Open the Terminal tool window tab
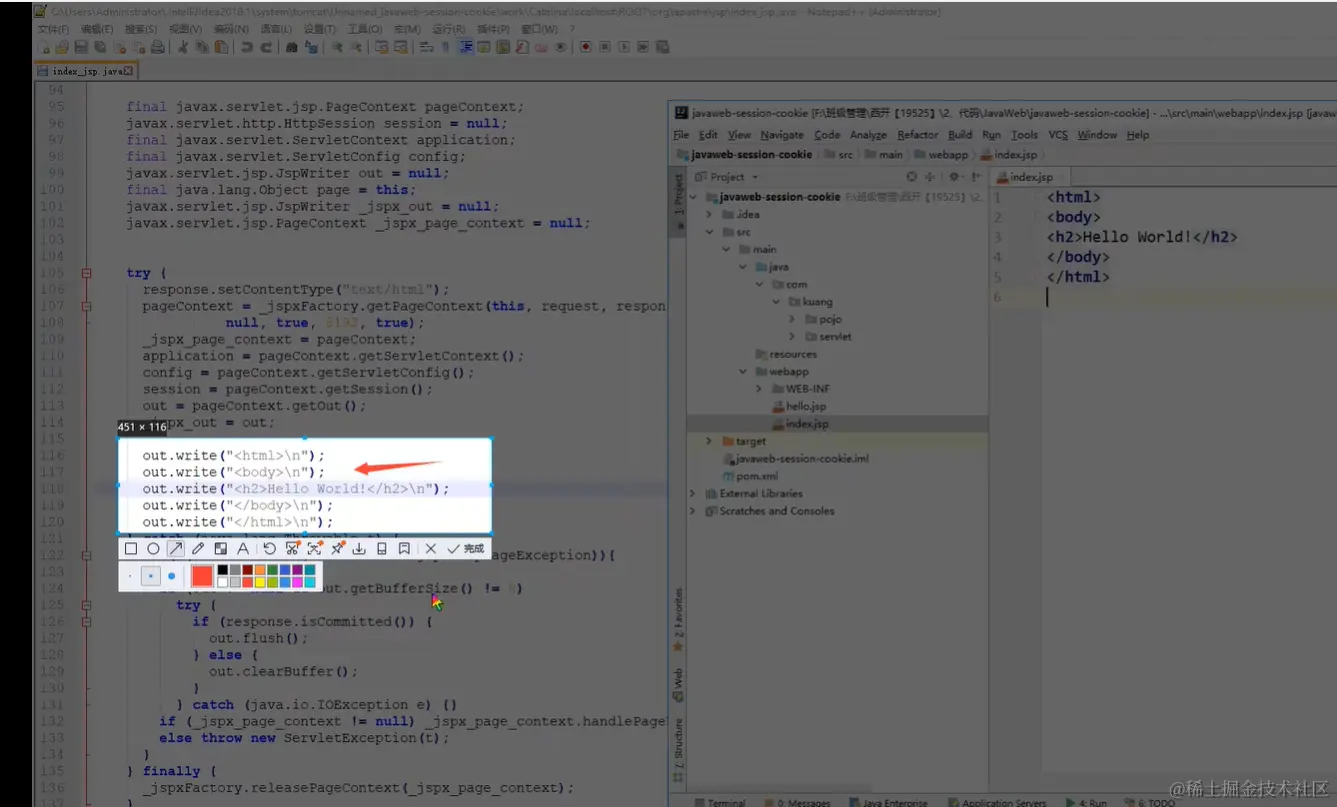1337x807 pixels. point(720,802)
